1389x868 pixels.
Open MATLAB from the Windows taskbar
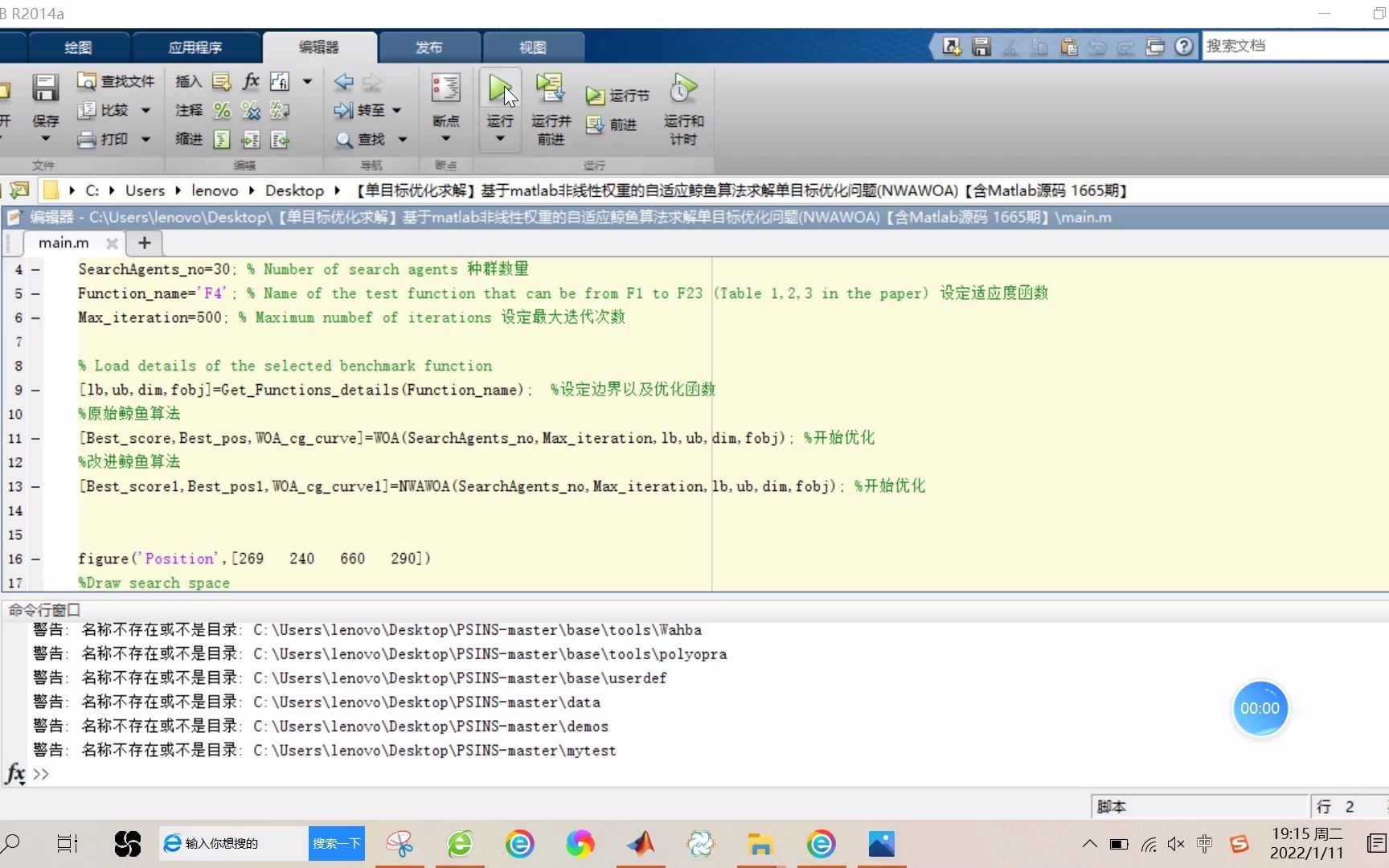(x=641, y=844)
